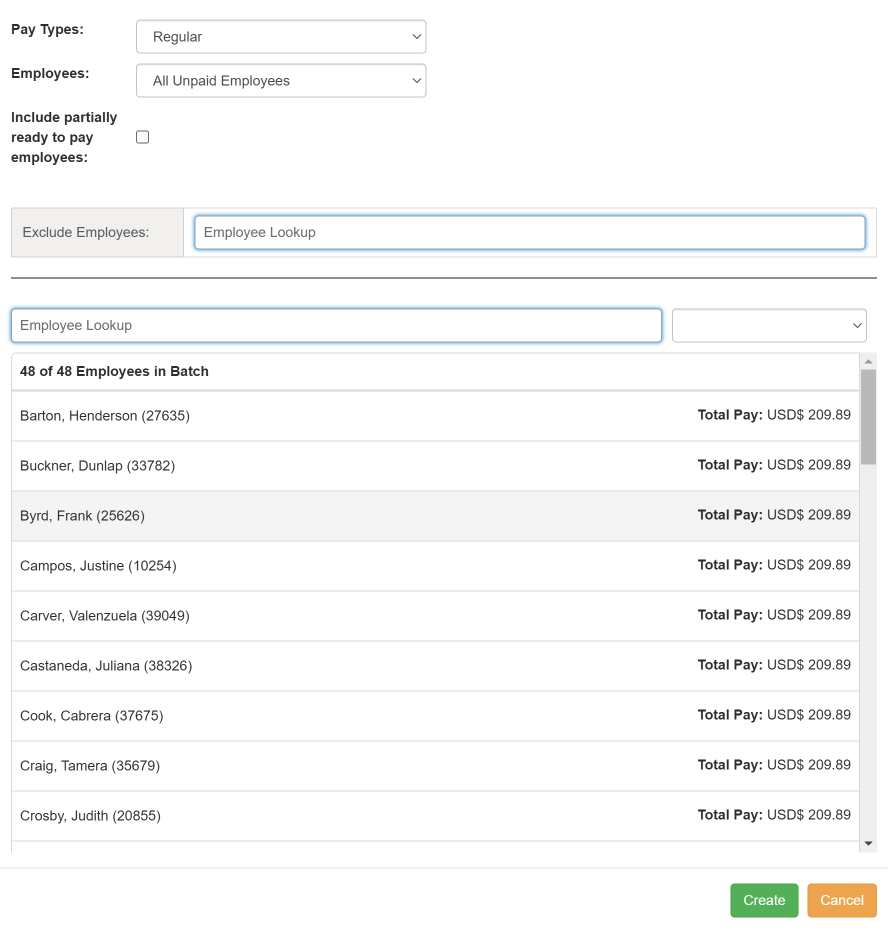
Task: Expand the Employees filter dropdown
Action: pyautogui.click(x=280, y=81)
